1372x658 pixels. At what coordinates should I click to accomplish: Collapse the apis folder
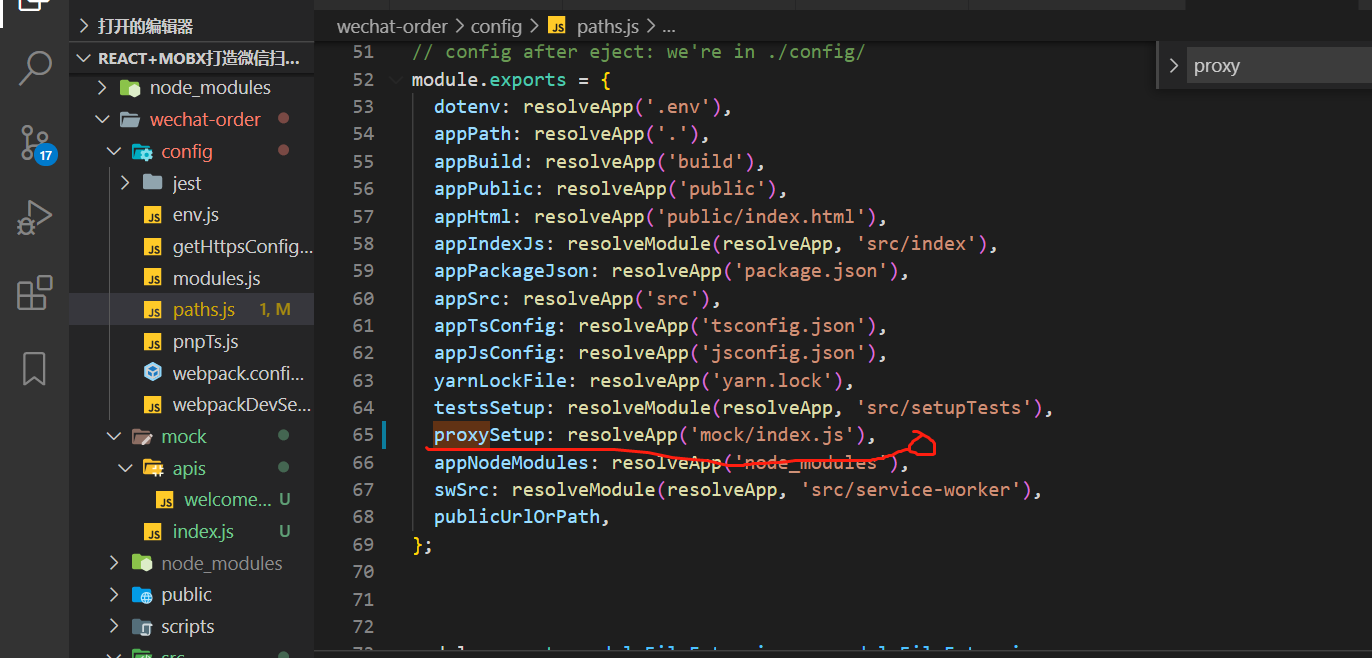pos(125,468)
